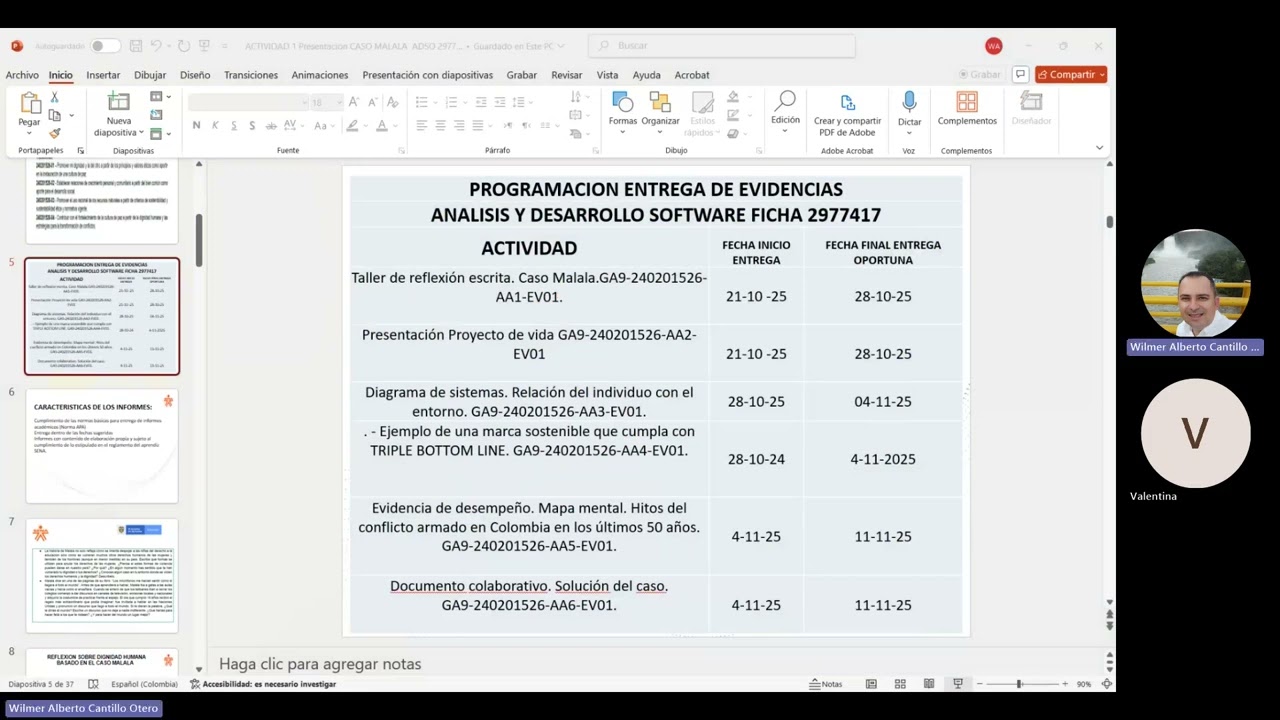Switch to normal view icon in status bar
This screenshot has height=720, width=1280.
(871, 684)
